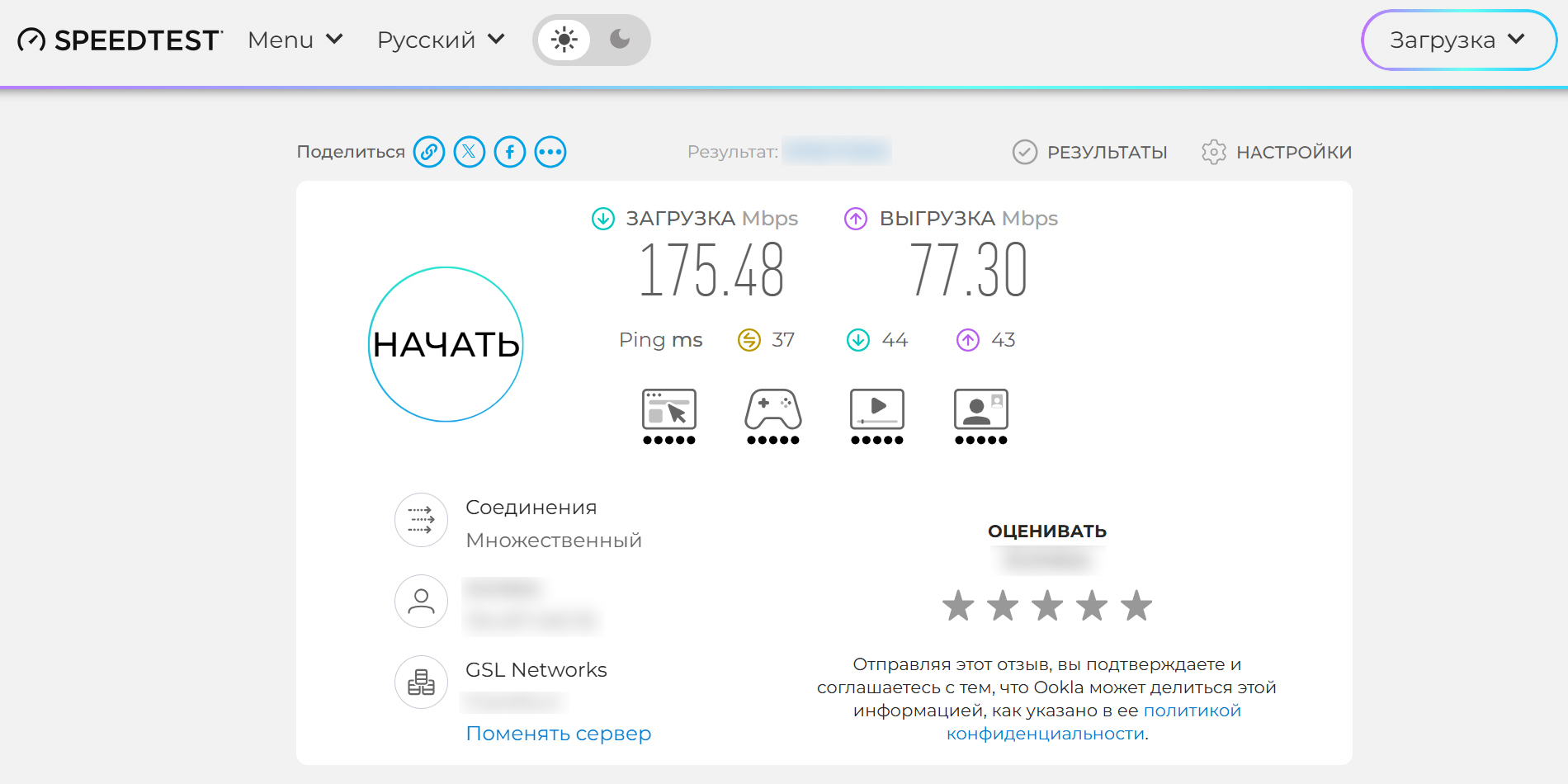1568x784 pixels.
Task: Rate with the fifth star
Action: coord(1136,606)
